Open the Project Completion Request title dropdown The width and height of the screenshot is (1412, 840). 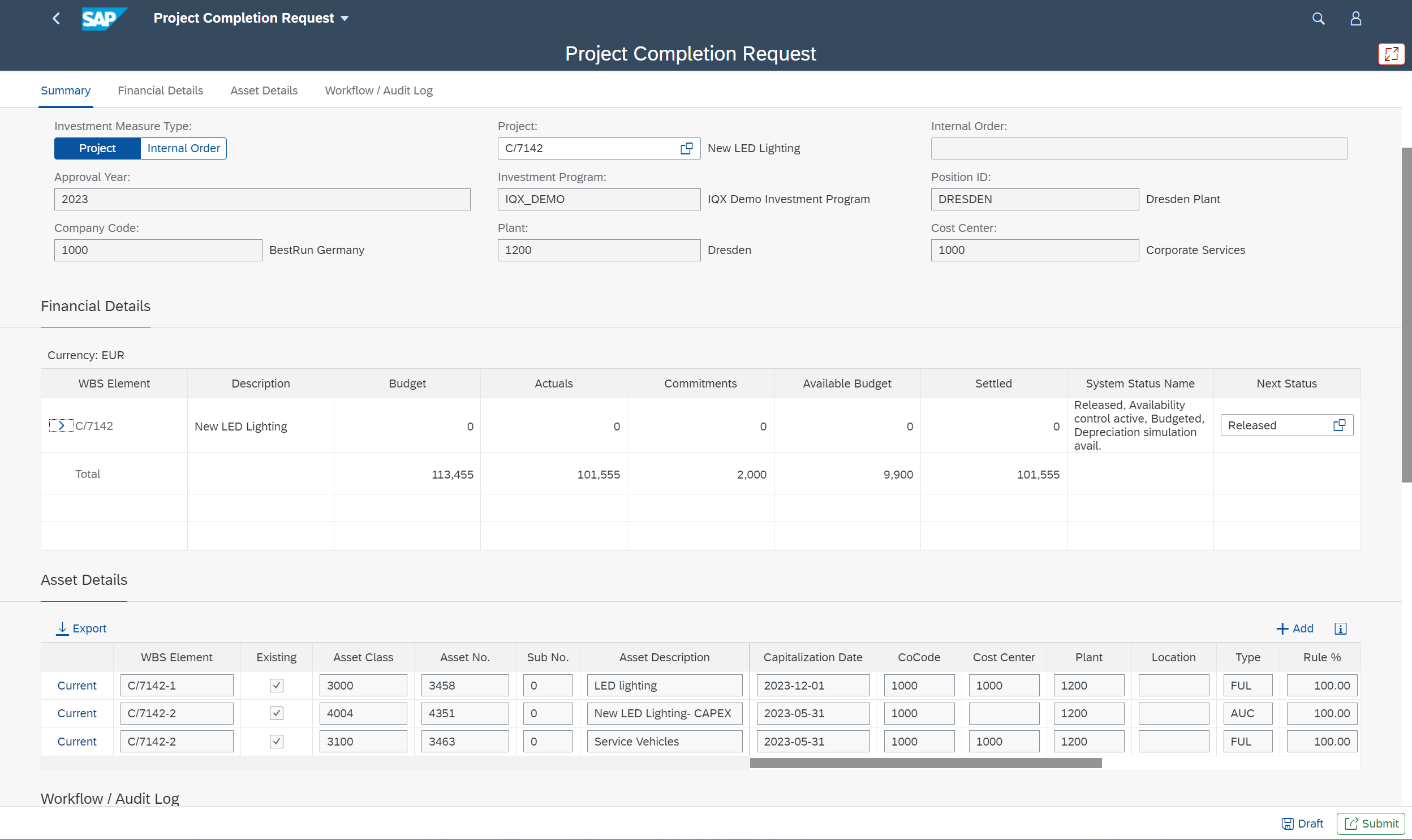pyautogui.click(x=345, y=18)
